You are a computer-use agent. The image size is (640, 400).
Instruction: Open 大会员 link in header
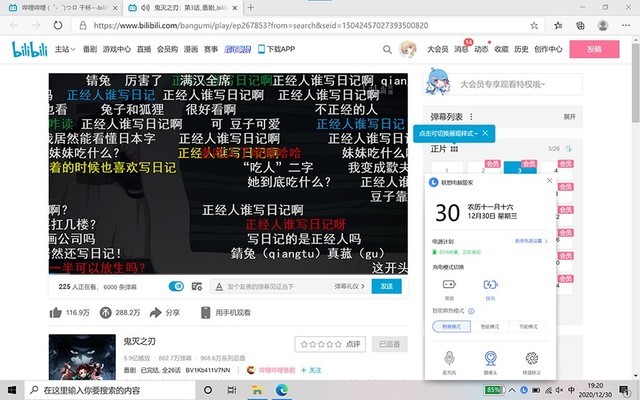coord(438,49)
